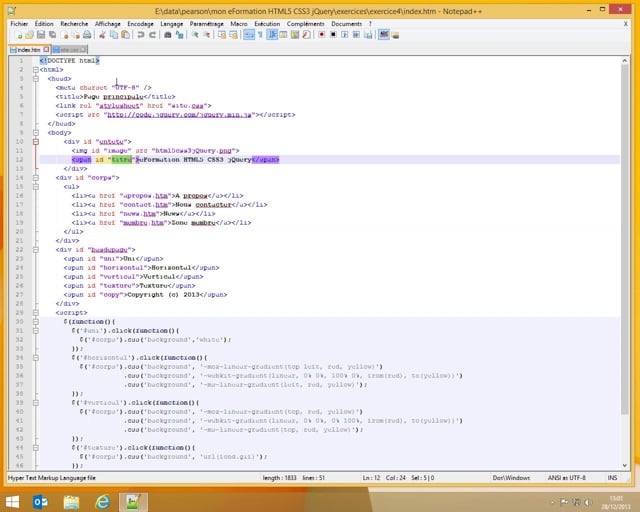Click the Open file folder icon
Image resolution: width=640 pixels, height=512 pixels.
pos(29,35)
